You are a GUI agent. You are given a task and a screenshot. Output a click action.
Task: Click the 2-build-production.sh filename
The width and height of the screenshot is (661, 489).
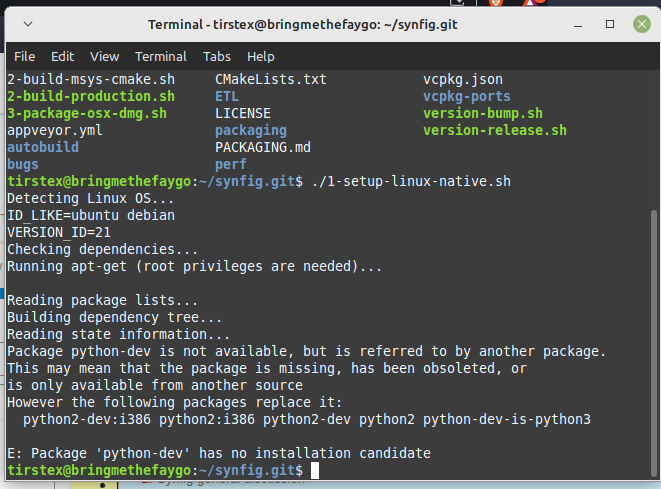[x=90, y=96]
